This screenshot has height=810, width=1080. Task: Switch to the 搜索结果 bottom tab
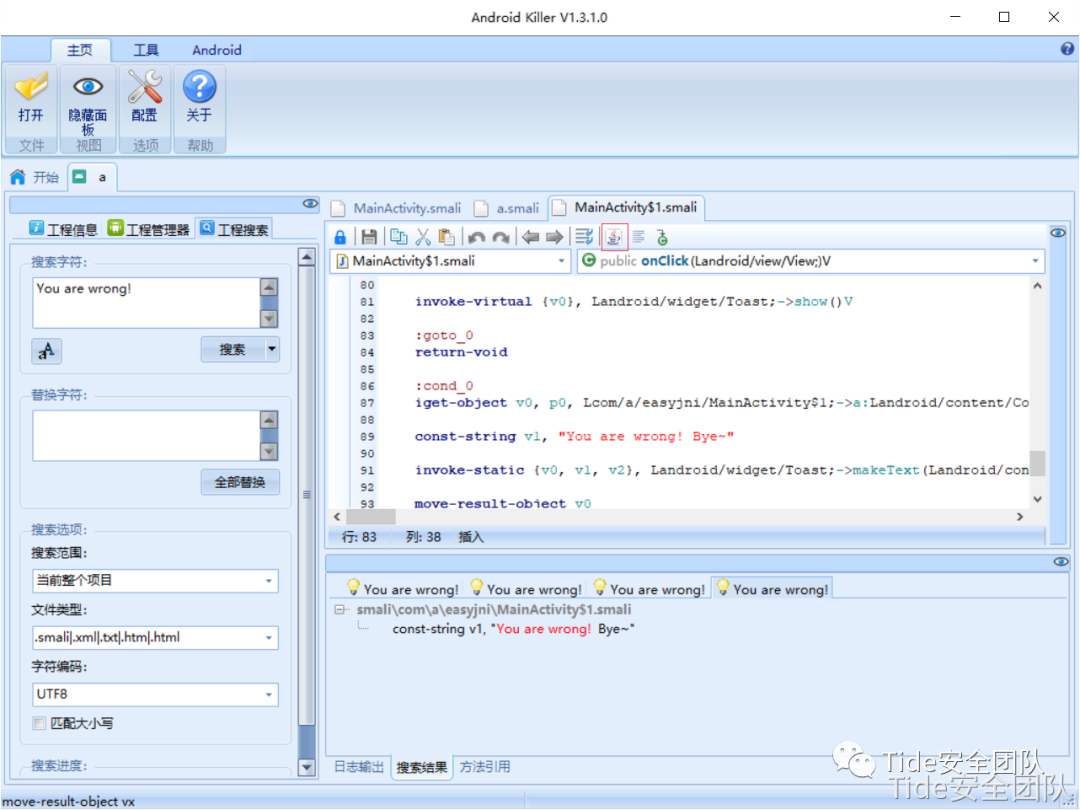point(422,767)
